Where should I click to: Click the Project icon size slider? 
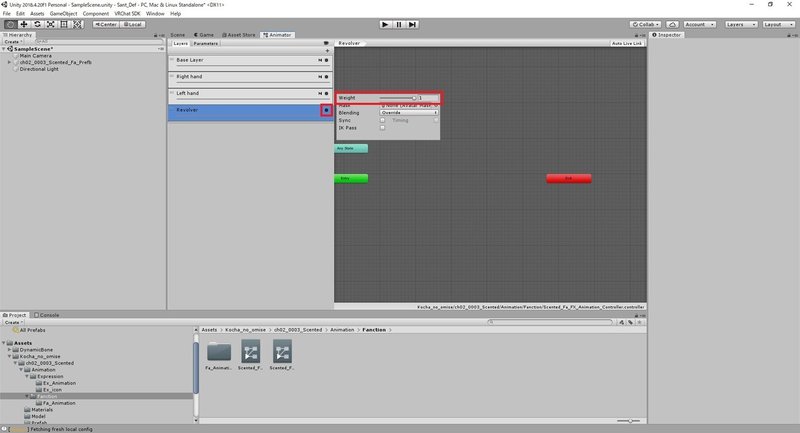[x=628, y=421]
